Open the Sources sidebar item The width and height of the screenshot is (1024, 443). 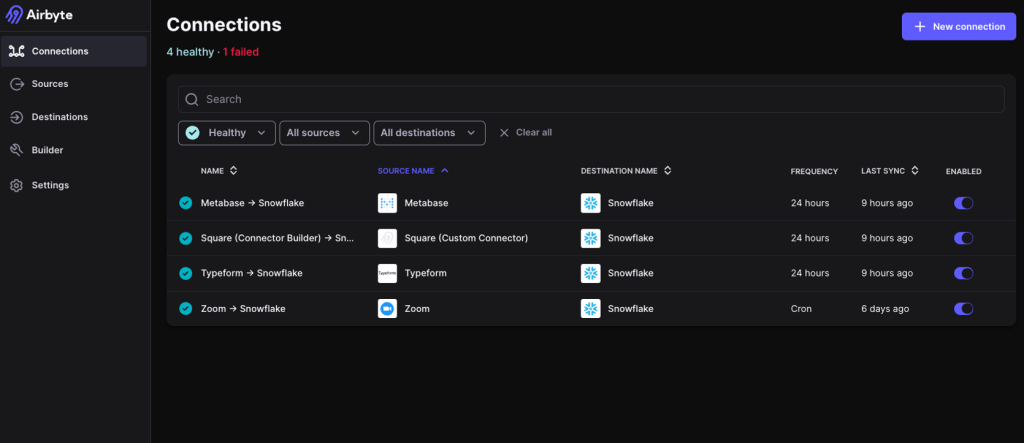click(74, 84)
